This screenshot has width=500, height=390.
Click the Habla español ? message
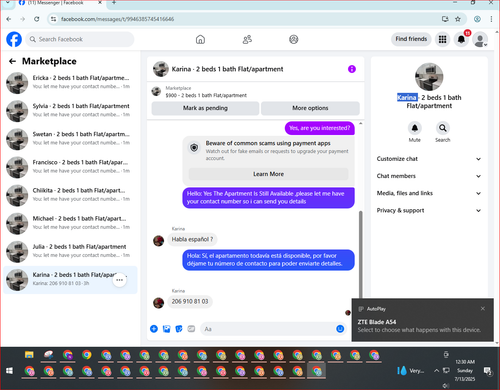tap(192, 239)
